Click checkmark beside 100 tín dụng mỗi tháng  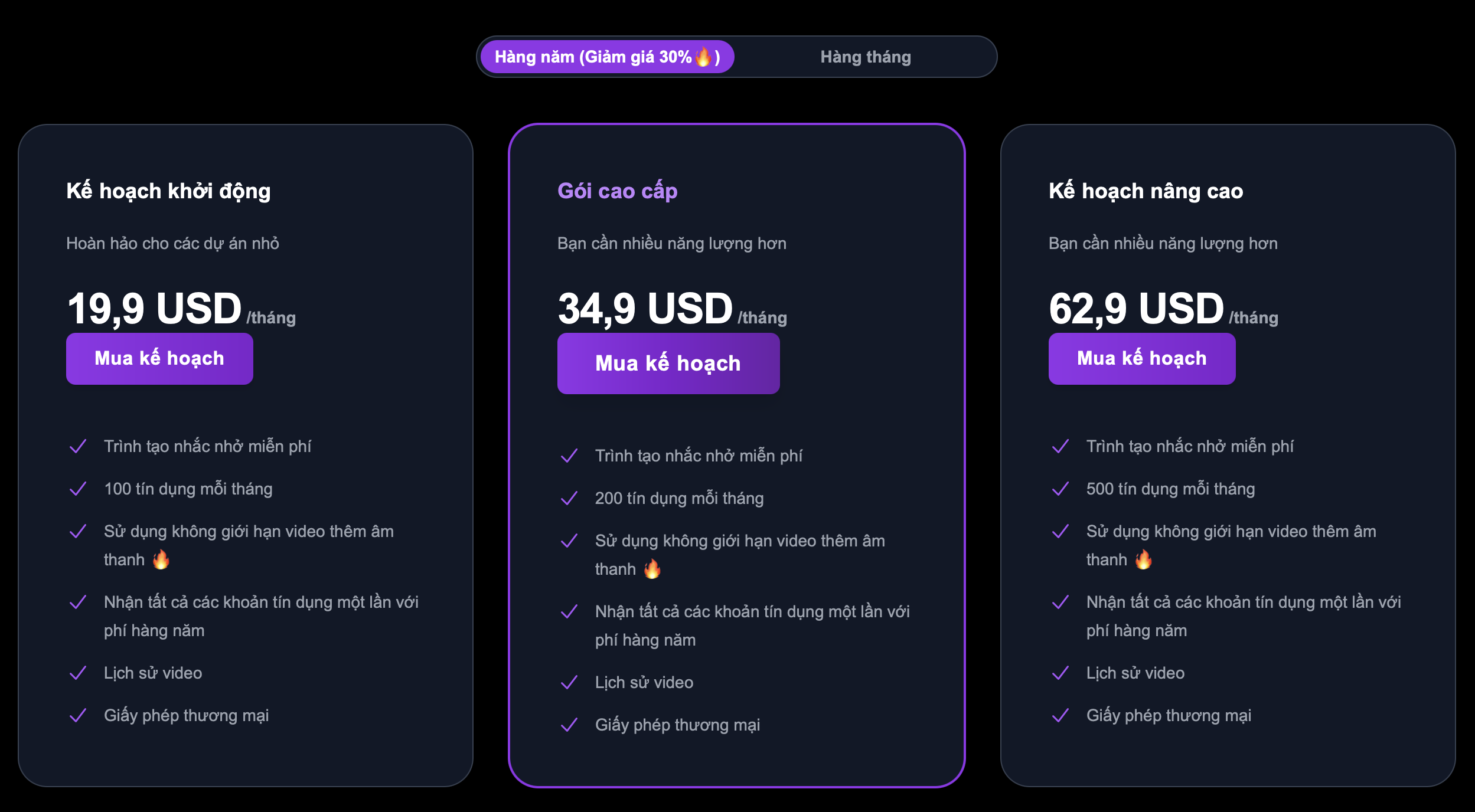coord(78,489)
